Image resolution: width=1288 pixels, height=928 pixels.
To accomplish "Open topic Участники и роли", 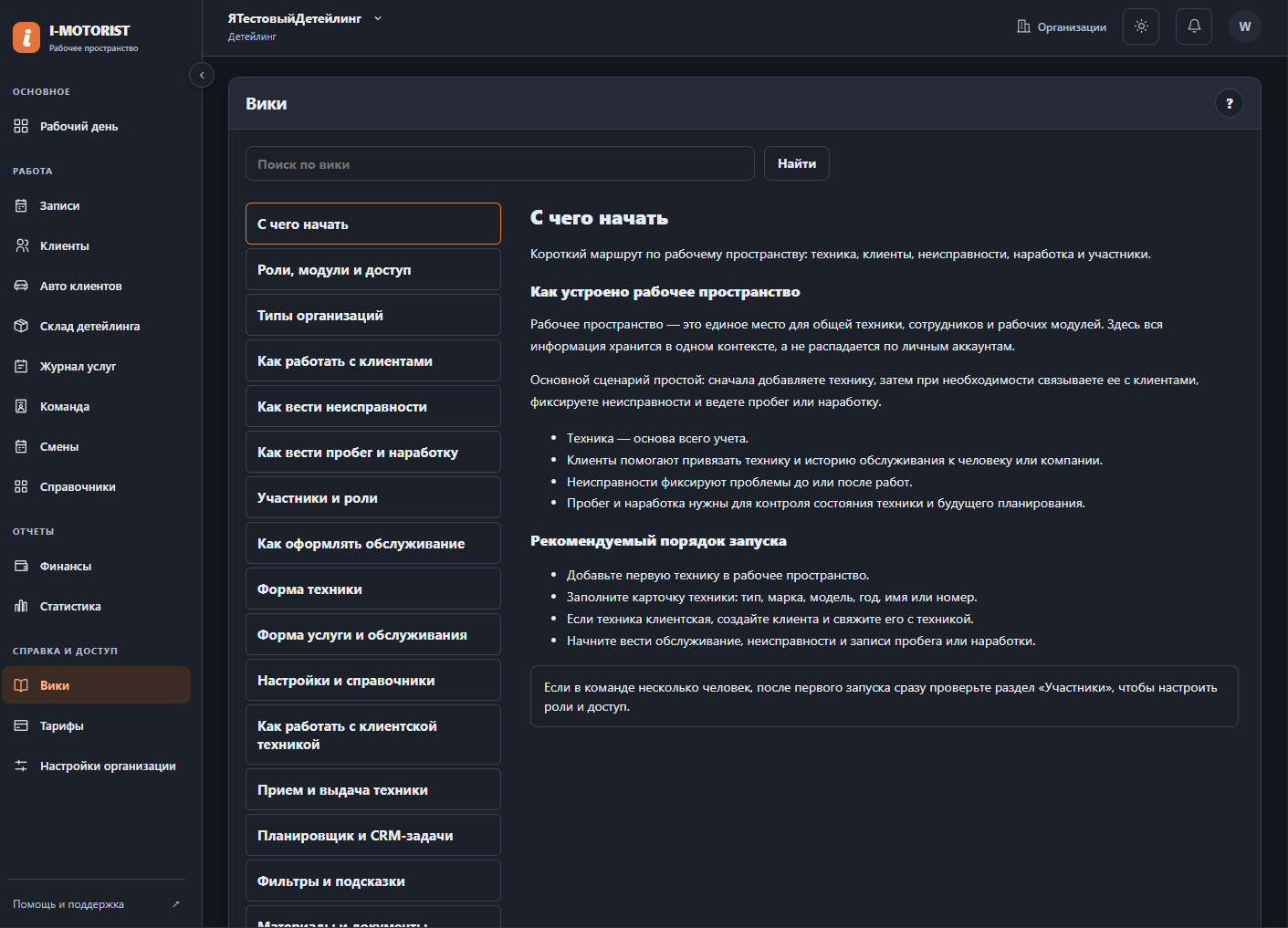I will pyautogui.click(x=373, y=497).
